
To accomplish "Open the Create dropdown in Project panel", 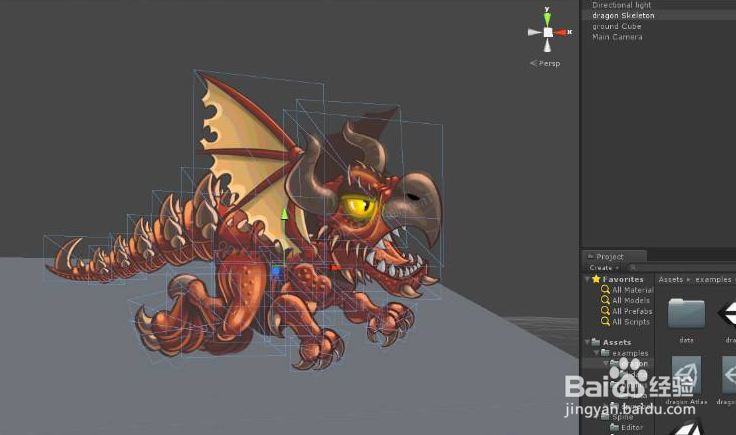I will [604, 267].
